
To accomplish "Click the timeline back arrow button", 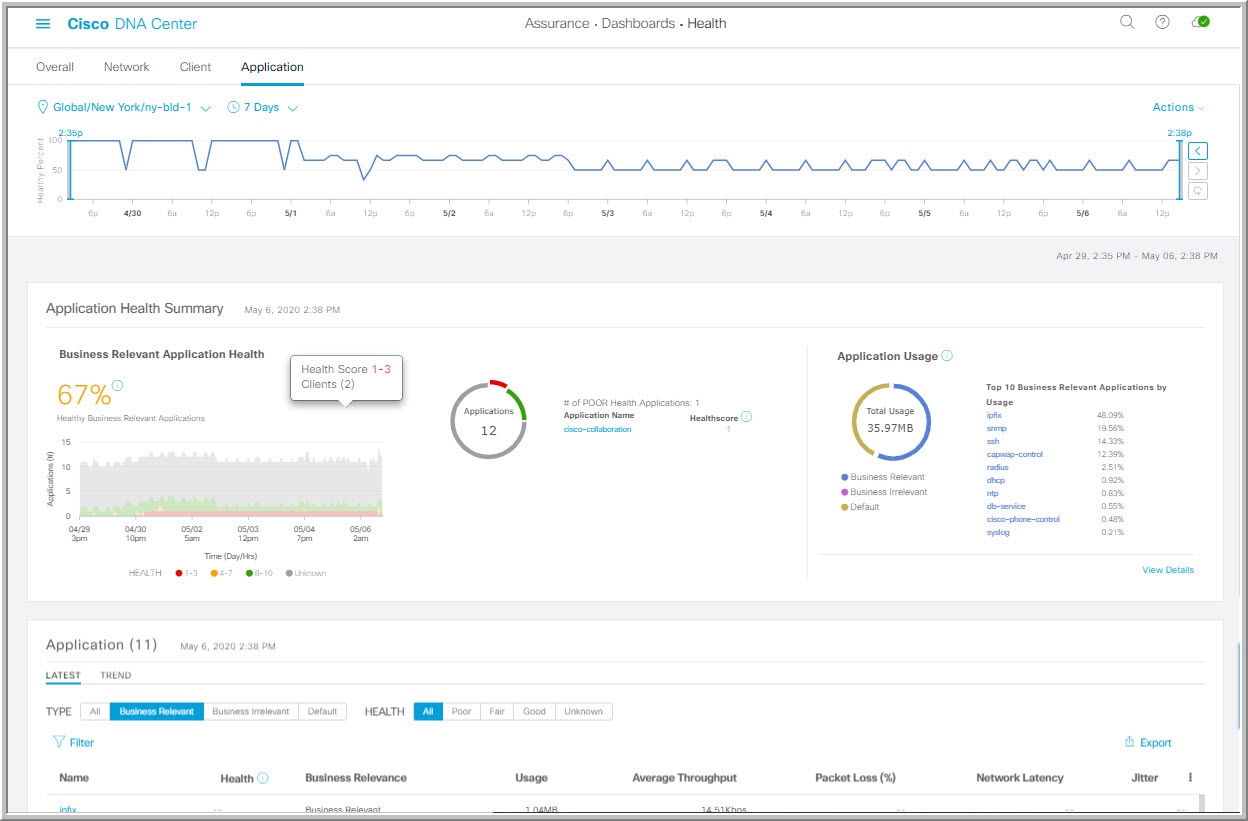I will [1198, 152].
